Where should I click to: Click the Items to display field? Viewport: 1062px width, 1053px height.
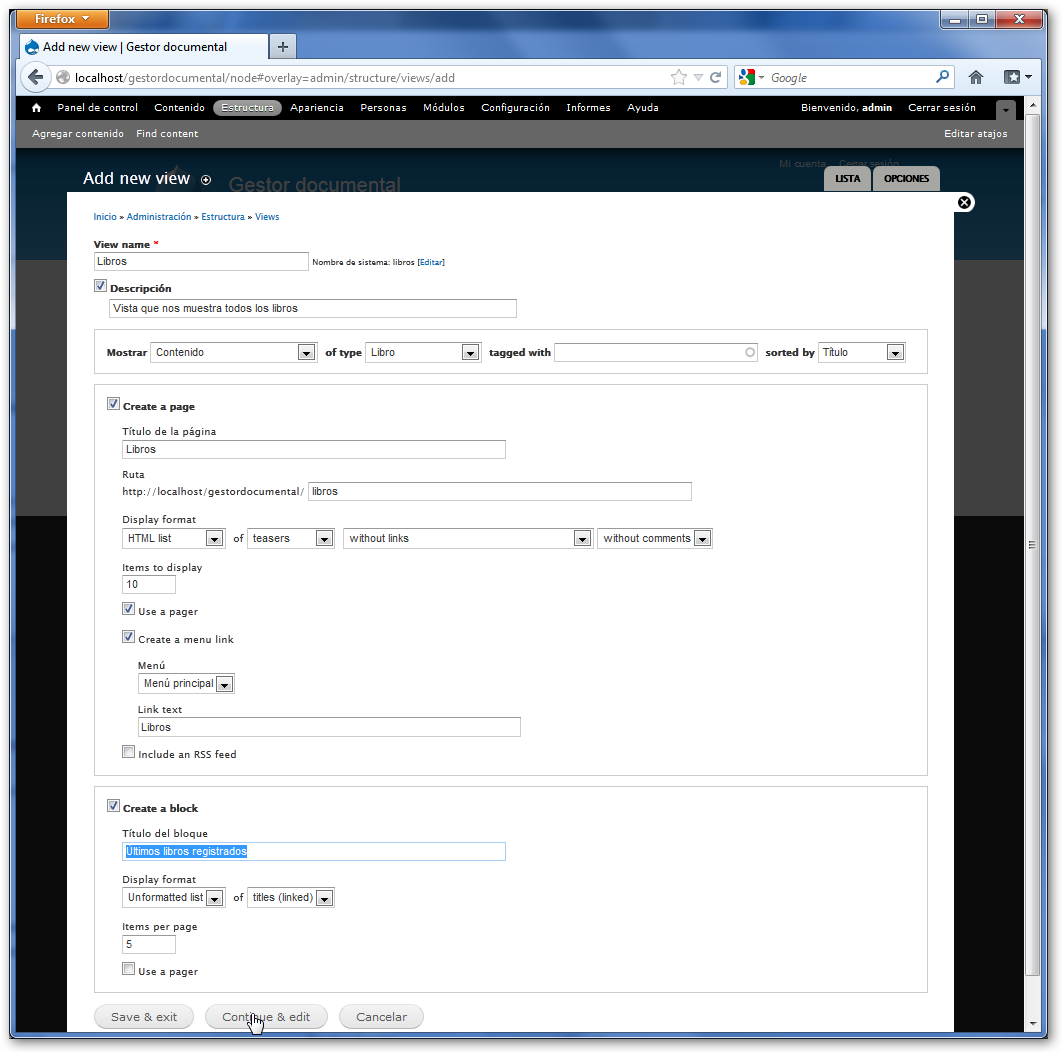[148, 584]
